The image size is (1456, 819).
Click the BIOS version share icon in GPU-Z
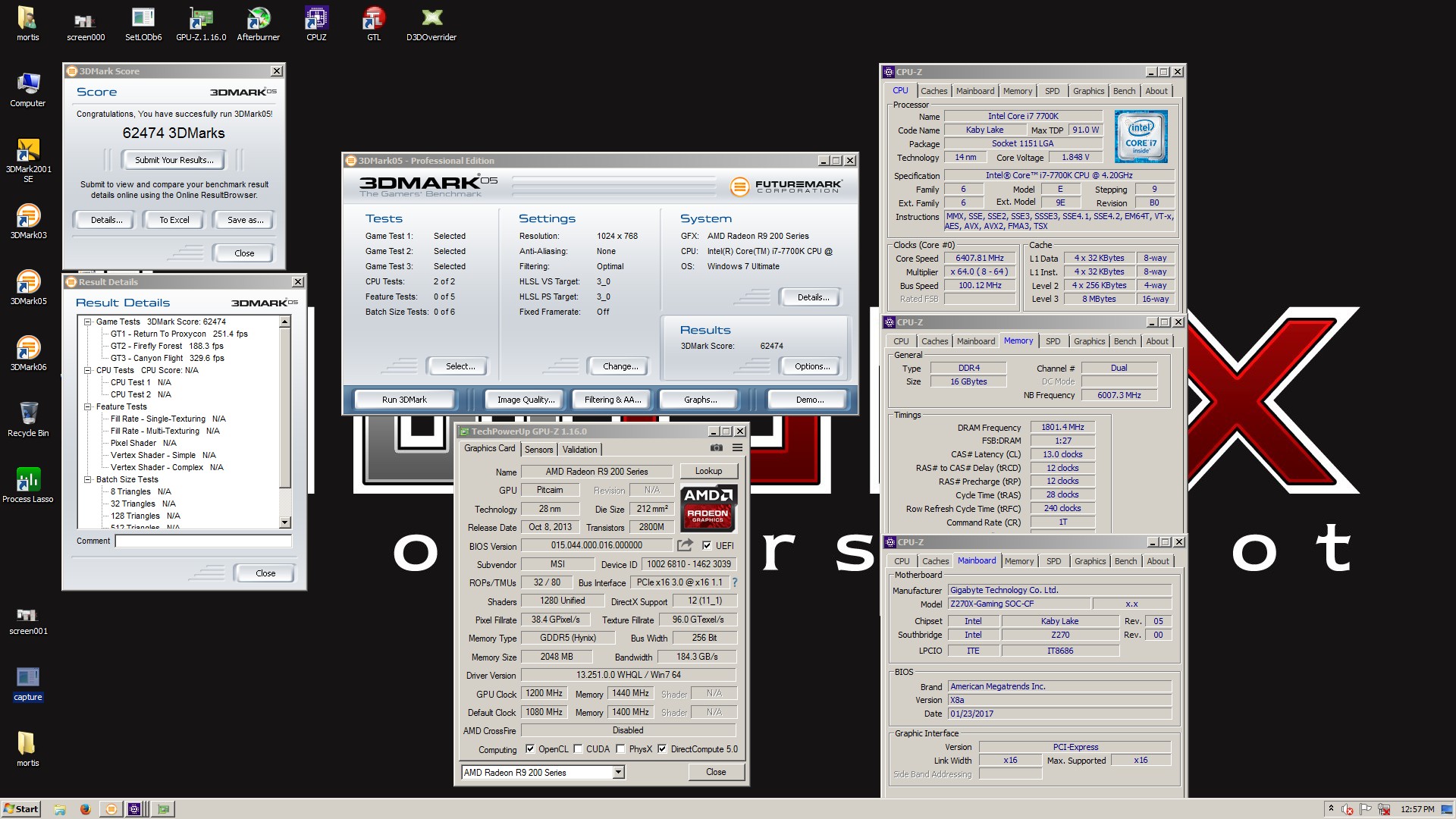pyautogui.click(x=686, y=545)
